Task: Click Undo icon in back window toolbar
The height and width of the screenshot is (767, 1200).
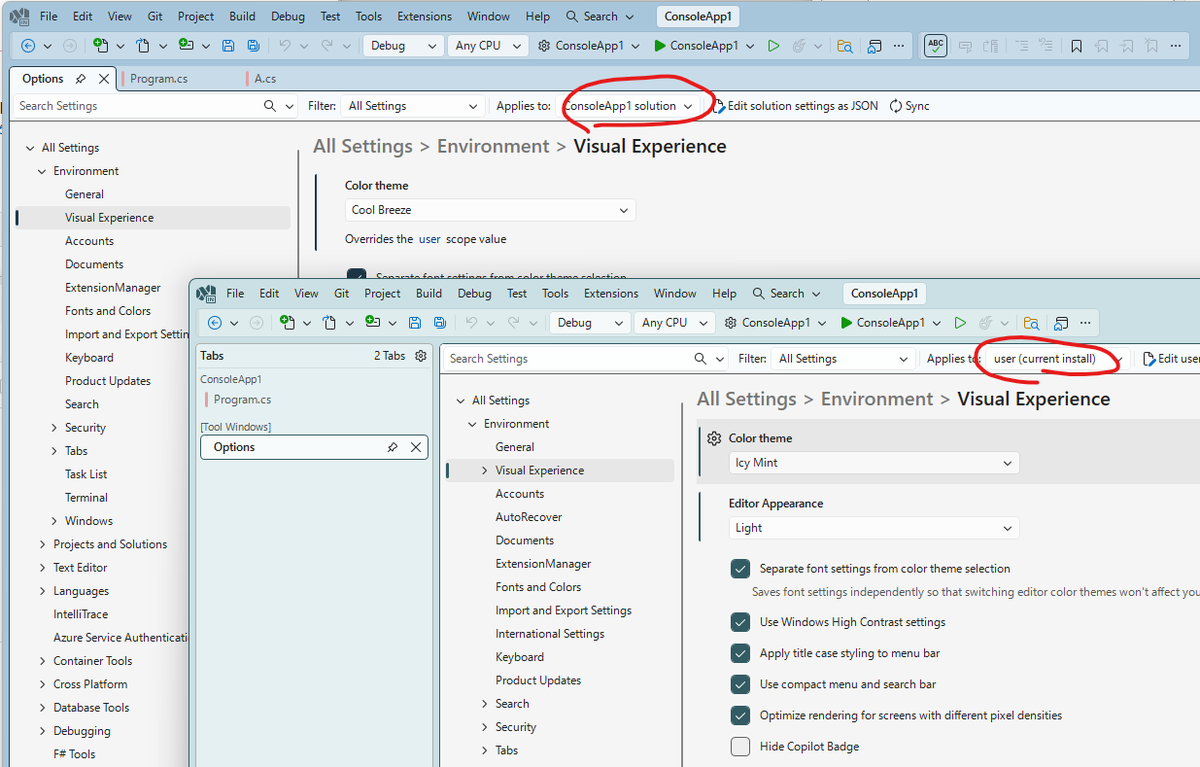Action: [285, 46]
